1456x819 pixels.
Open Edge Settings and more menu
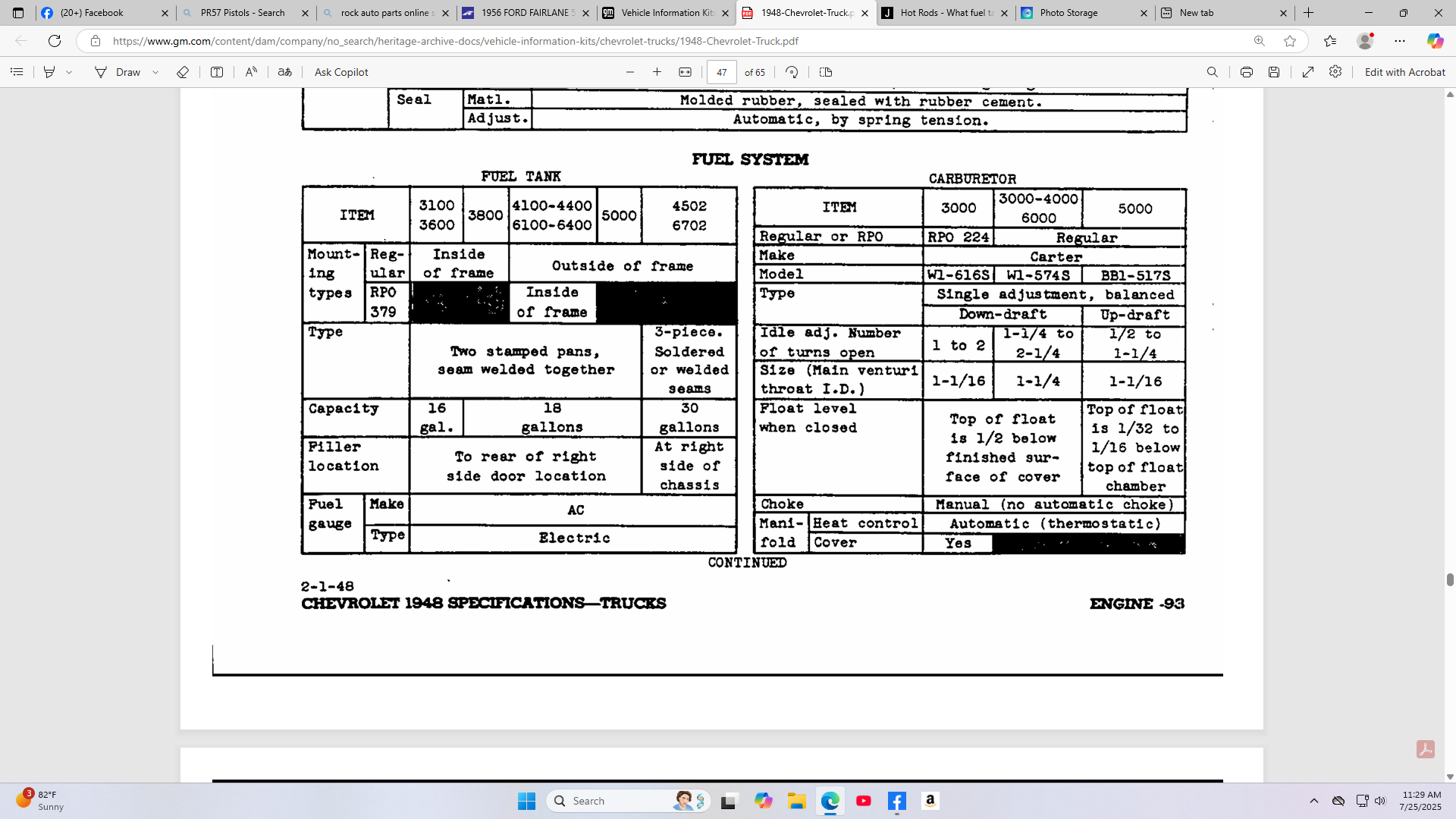pyautogui.click(x=1400, y=41)
